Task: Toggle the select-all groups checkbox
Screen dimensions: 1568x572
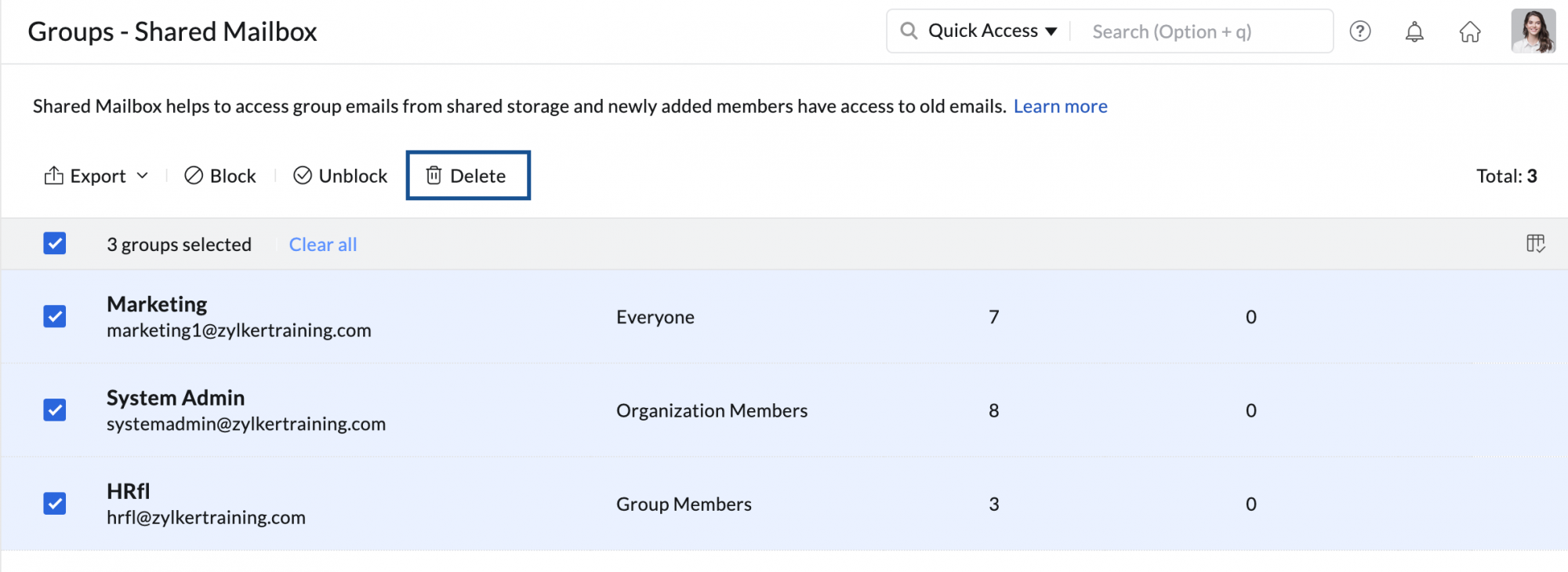Action: [x=55, y=243]
